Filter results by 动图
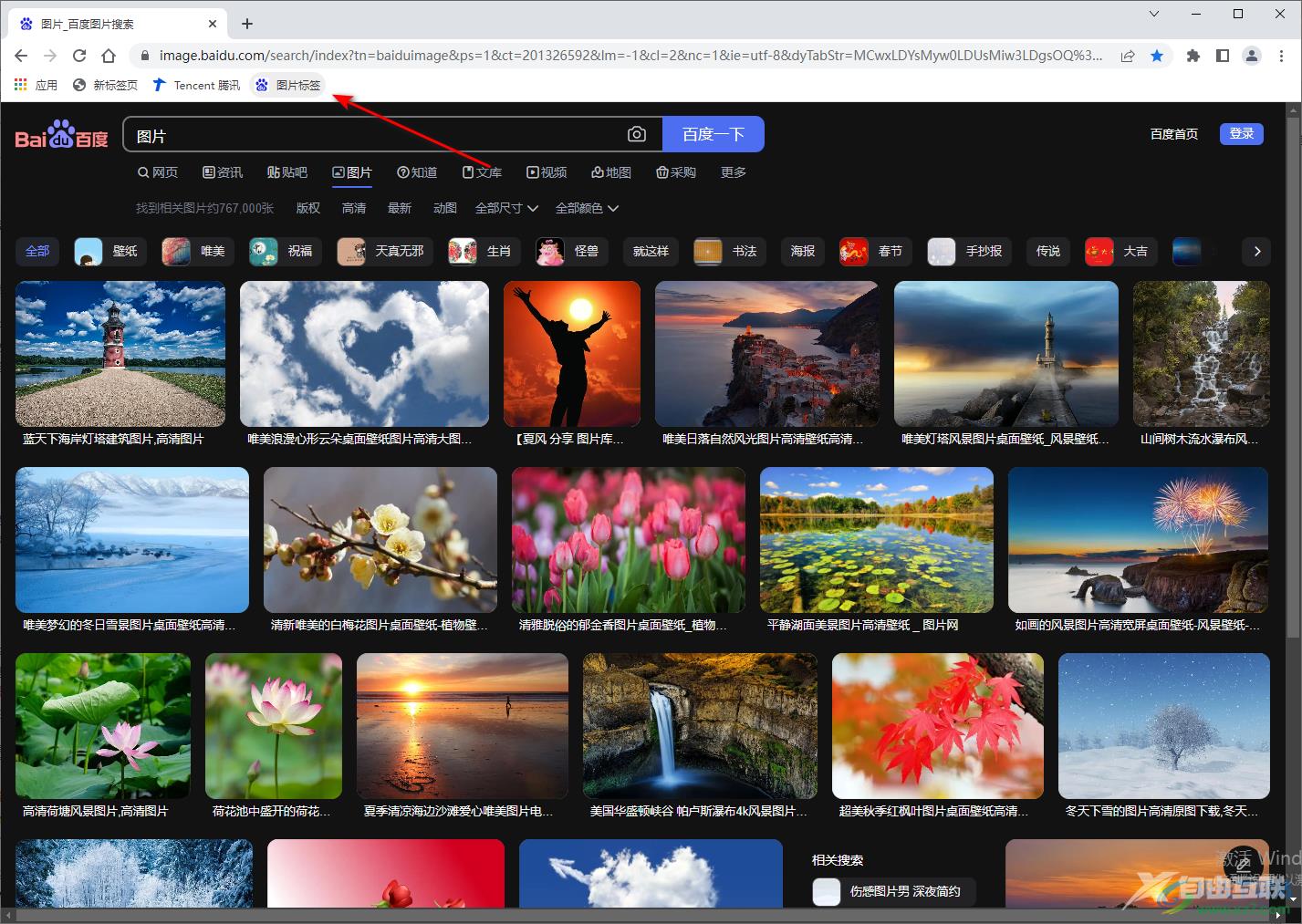This screenshot has width=1302, height=924. click(x=445, y=208)
